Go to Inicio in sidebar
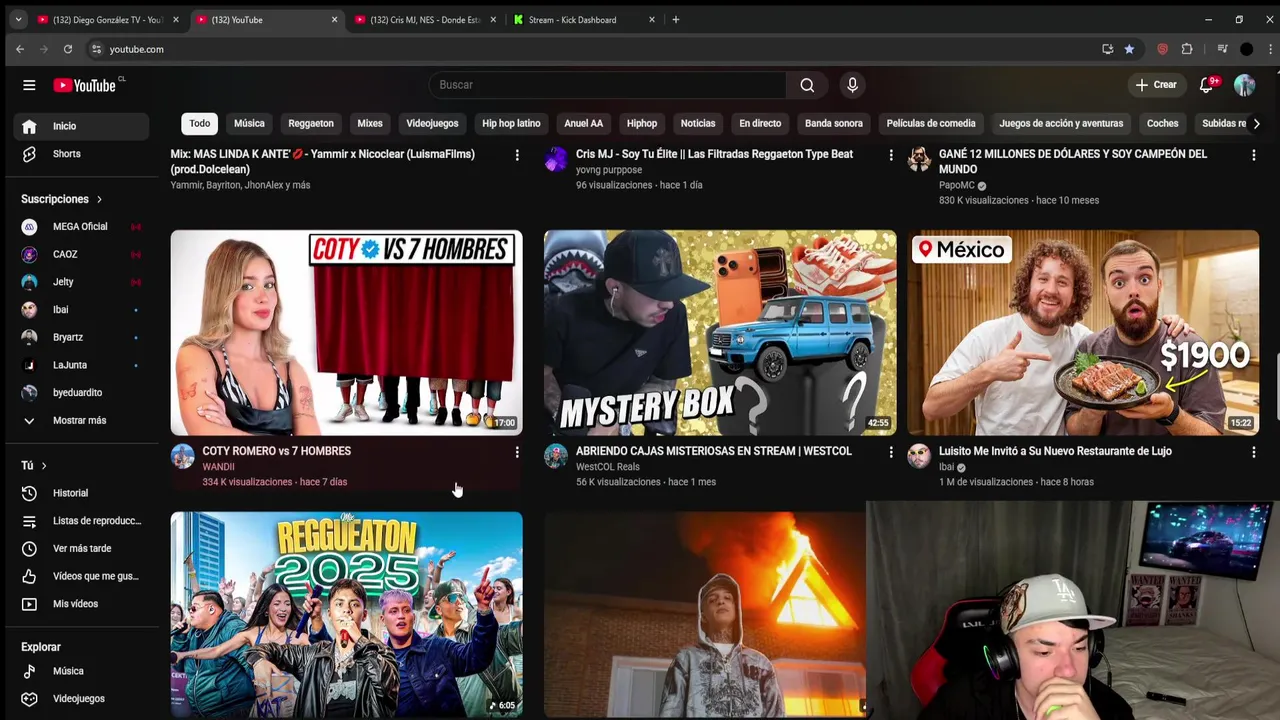Screen dimensions: 1280x720 pyautogui.click(x=81, y=126)
